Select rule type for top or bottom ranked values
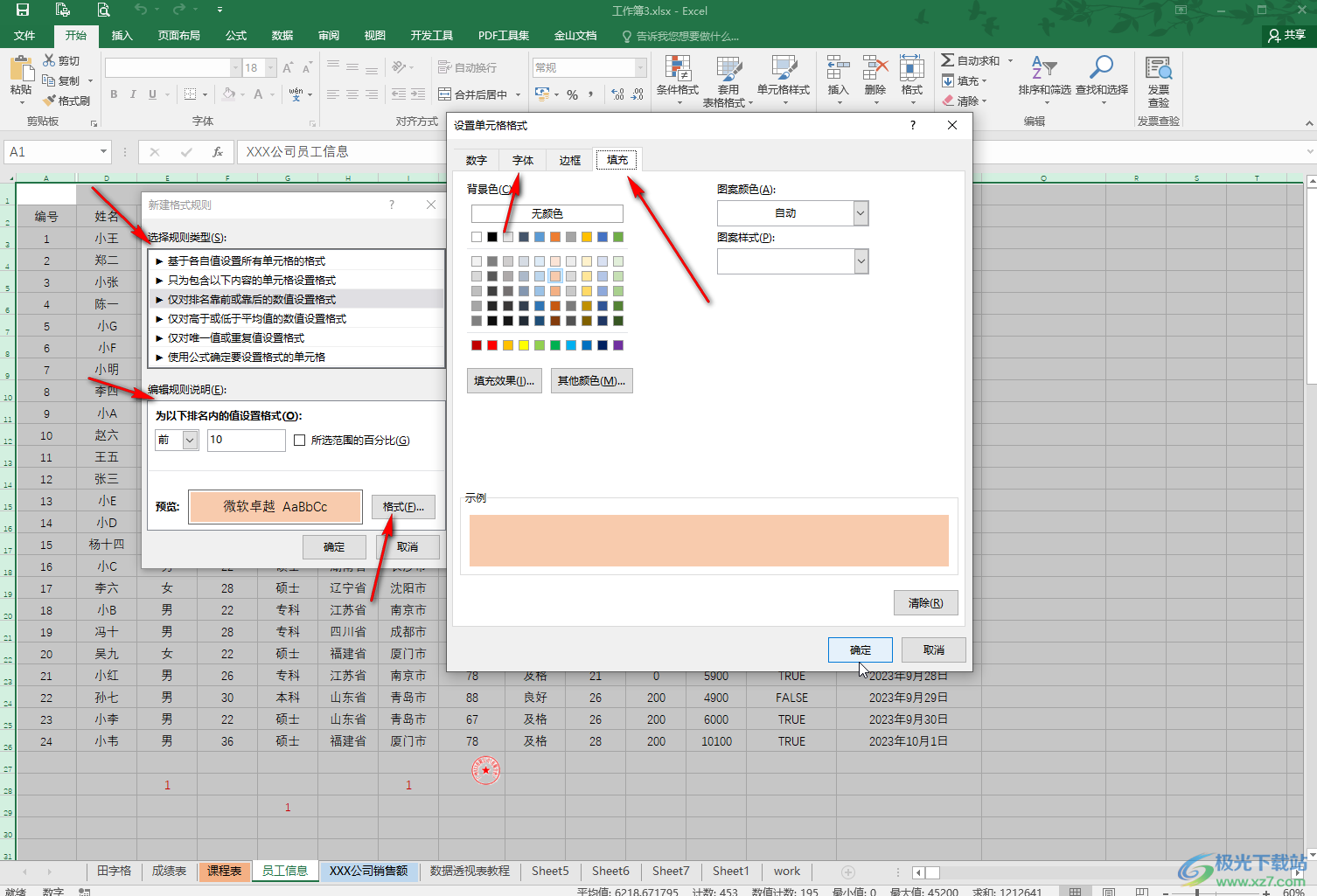The height and width of the screenshot is (896, 1317). (x=296, y=299)
